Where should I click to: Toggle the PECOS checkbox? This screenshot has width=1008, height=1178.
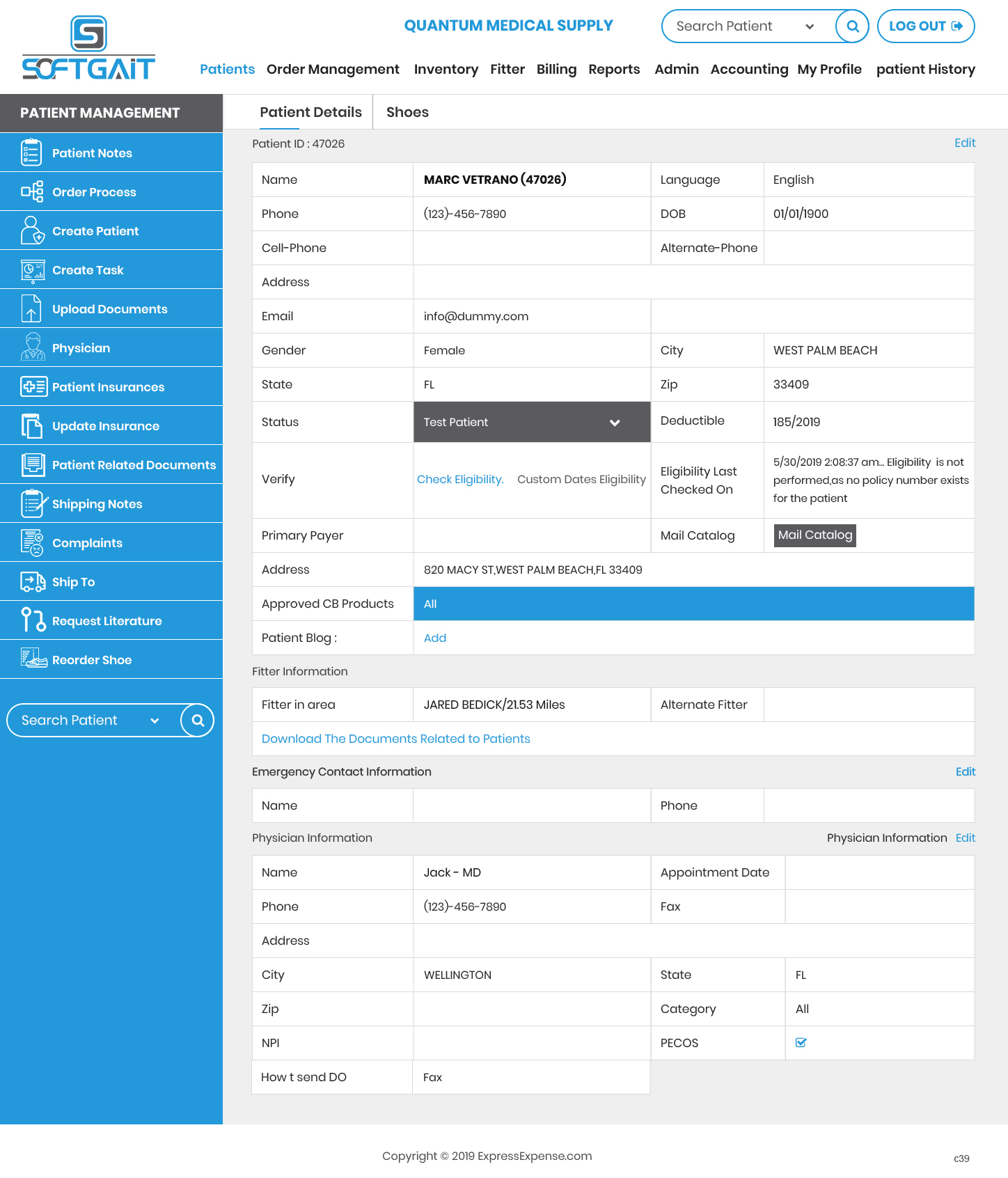pyautogui.click(x=801, y=1042)
